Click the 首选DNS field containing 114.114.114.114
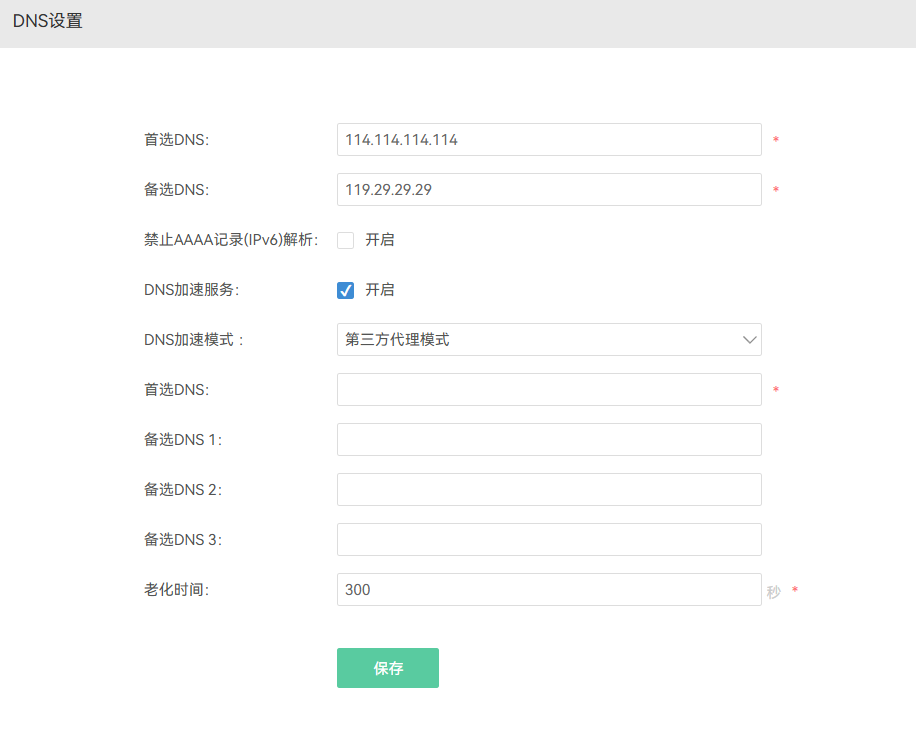Image resolution: width=916 pixels, height=735 pixels. click(x=549, y=140)
